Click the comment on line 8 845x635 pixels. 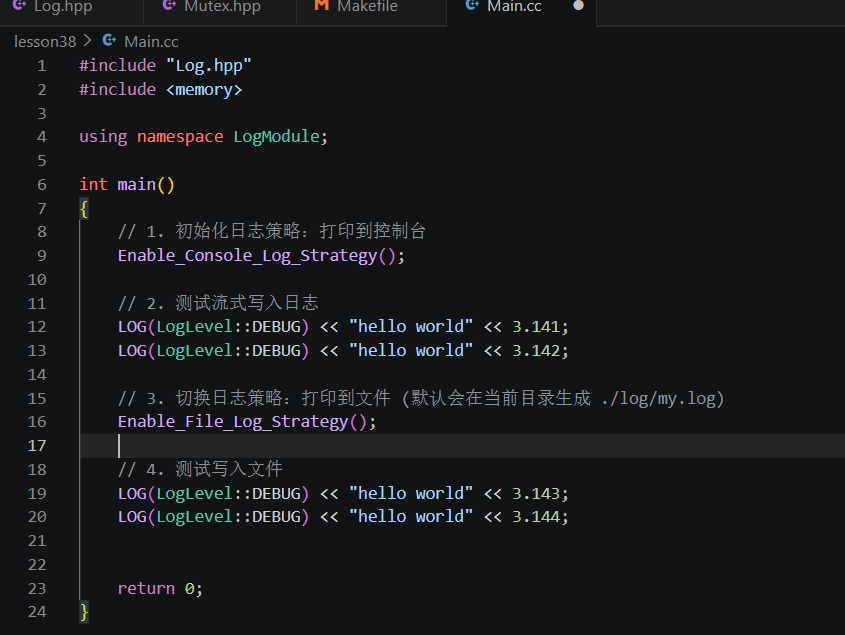coord(272,232)
